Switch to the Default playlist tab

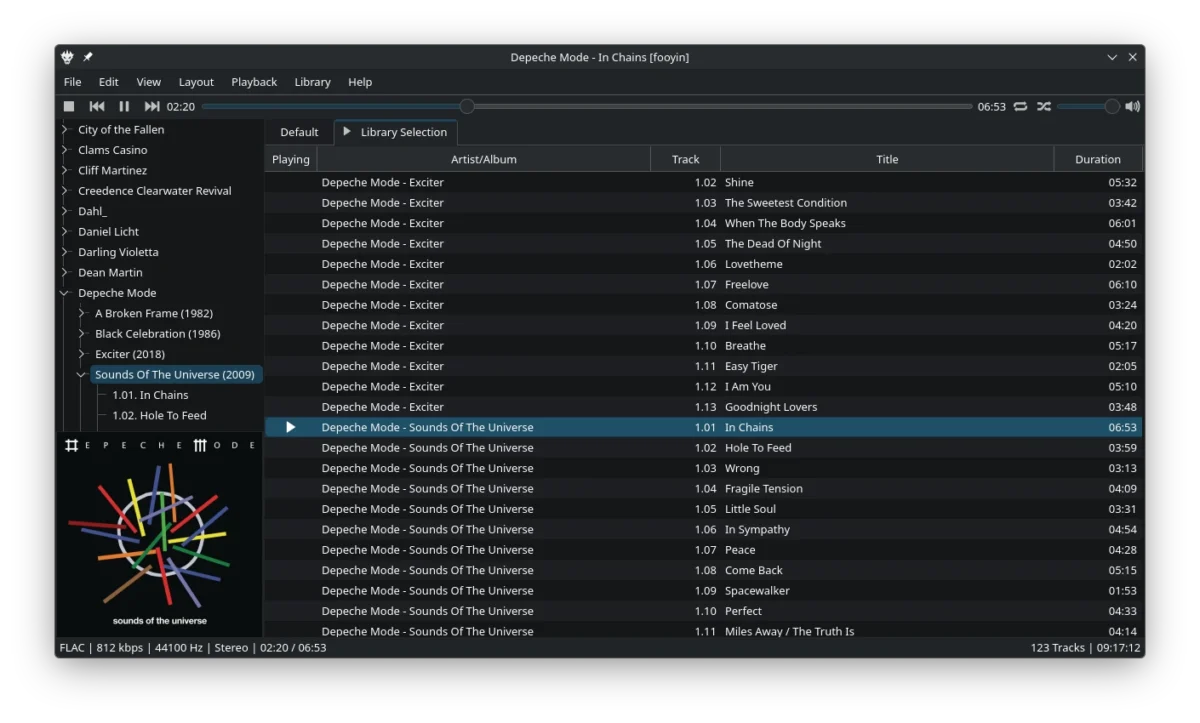click(299, 132)
